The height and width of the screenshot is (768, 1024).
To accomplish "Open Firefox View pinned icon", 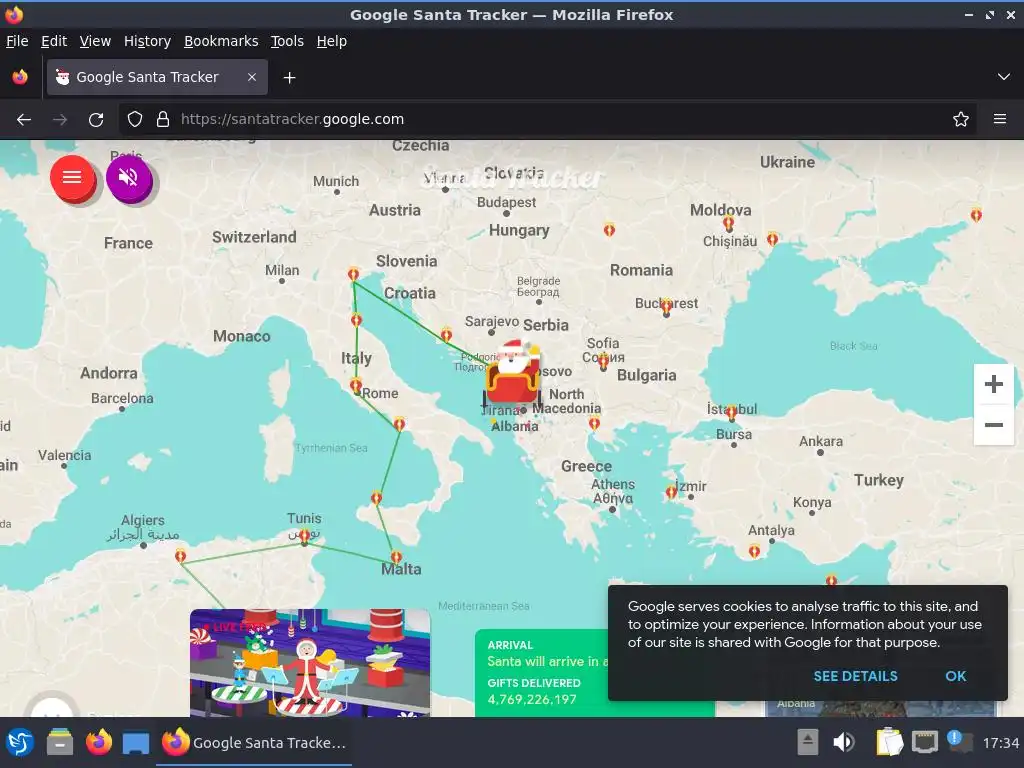I will coord(20,77).
